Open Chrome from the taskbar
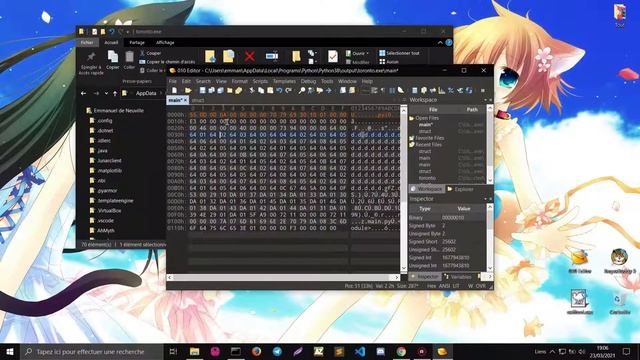The height and width of the screenshot is (360, 640). 401,351
